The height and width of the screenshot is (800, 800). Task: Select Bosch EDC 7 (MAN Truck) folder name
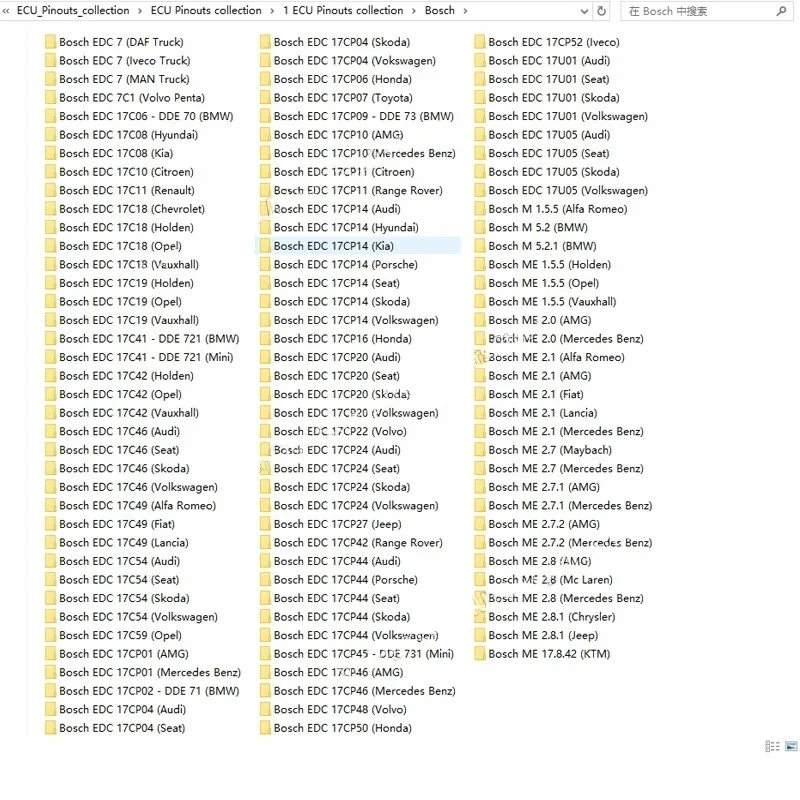tap(124, 79)
